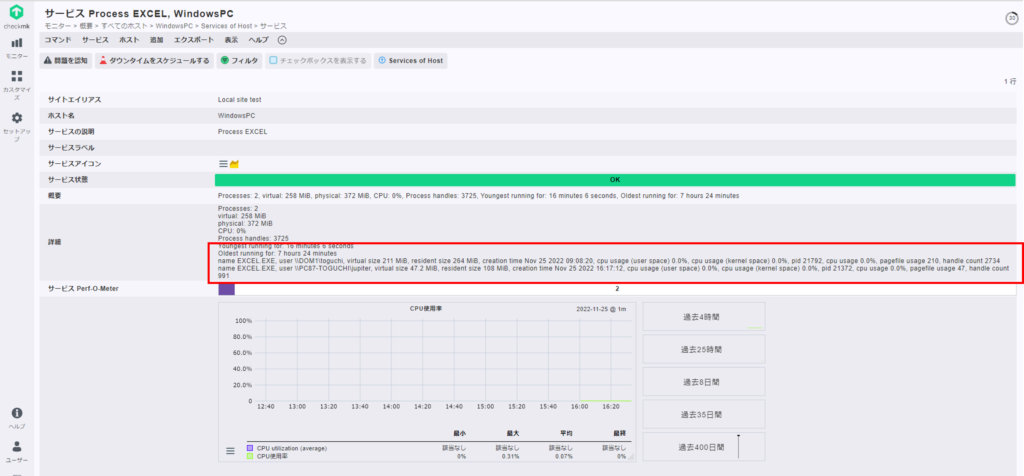The height and width of the screenshot is (476, 1024).
Task: Click the Services of Host button
Action: (411, 61)
